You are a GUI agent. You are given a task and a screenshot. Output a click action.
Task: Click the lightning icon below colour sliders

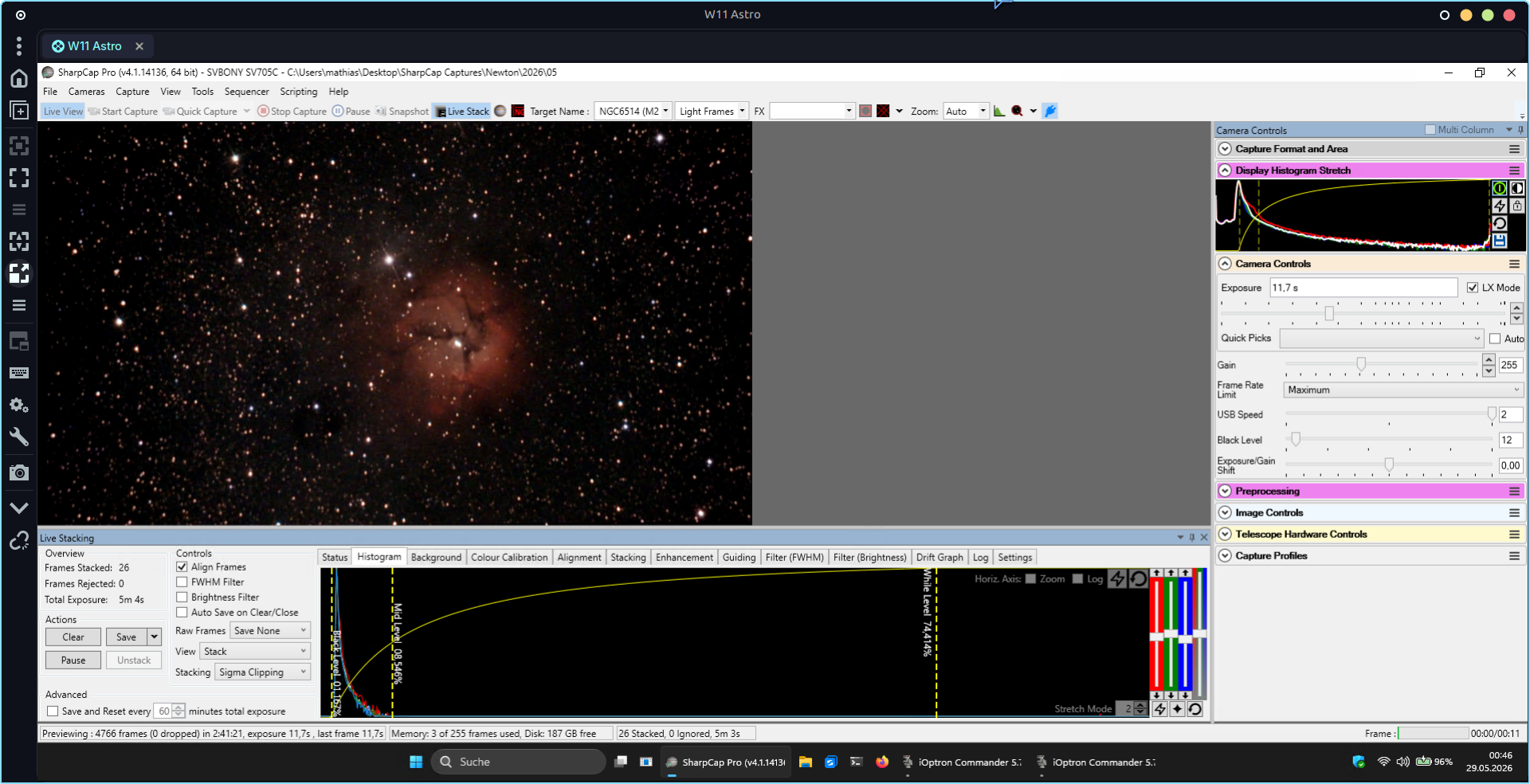(1159, 709)
